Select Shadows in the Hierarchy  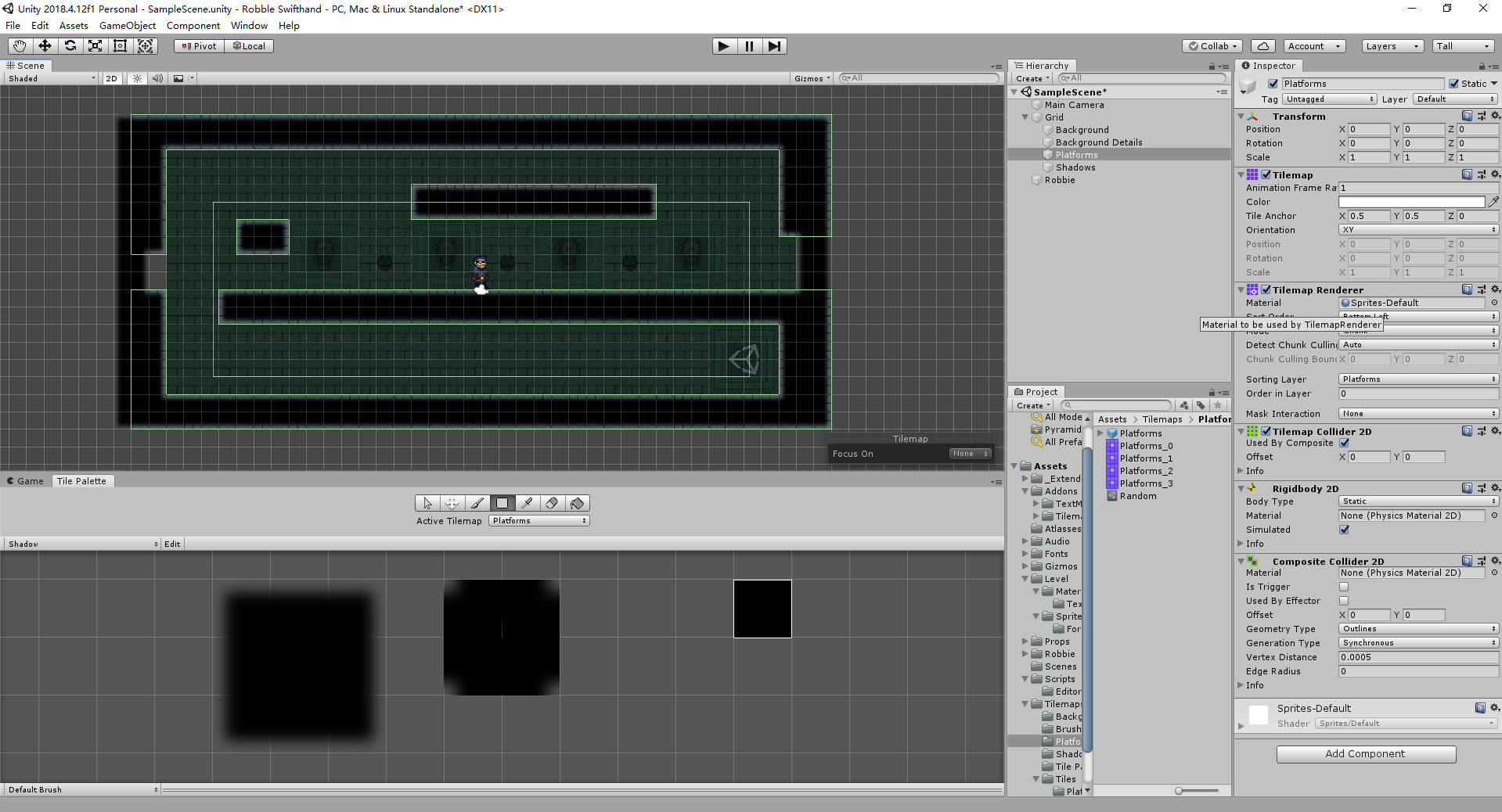click(x=1075, y=167)
